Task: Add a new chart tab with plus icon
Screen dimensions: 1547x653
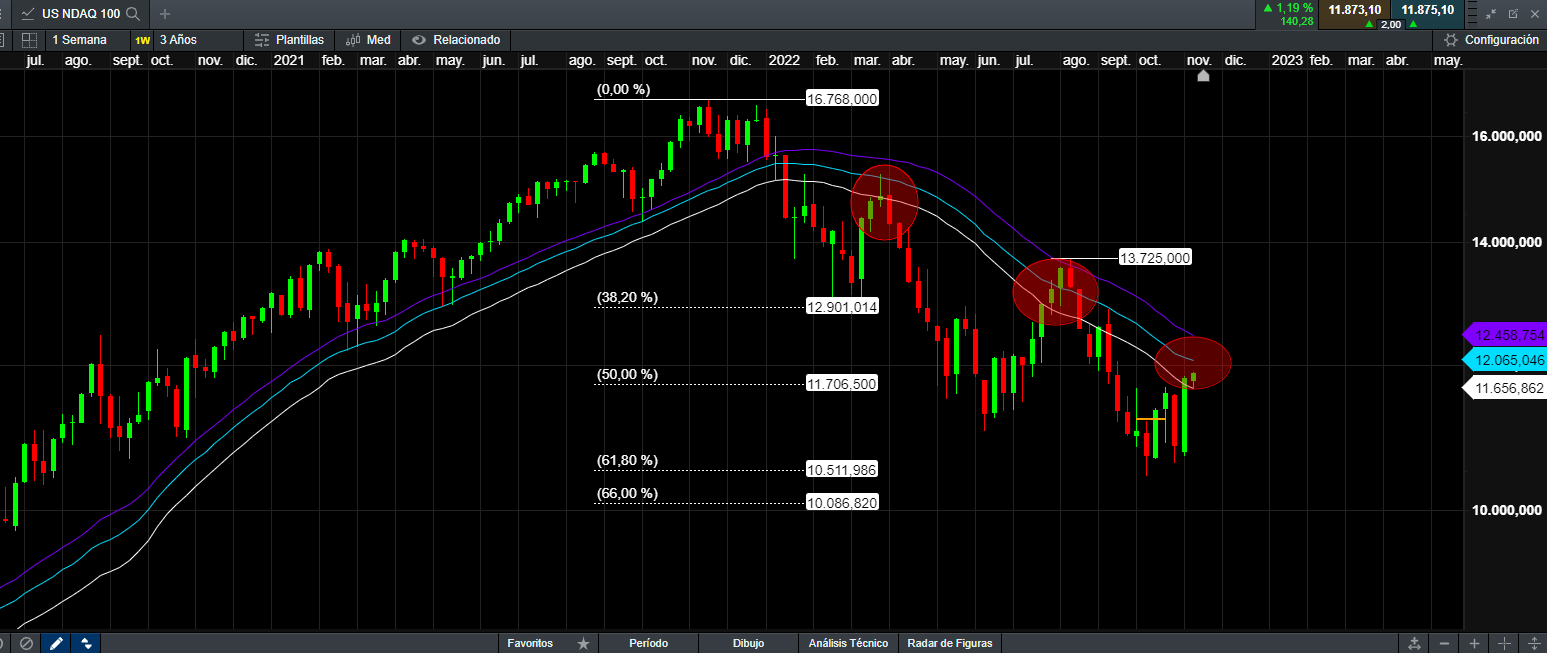Action: click(165, 14)
